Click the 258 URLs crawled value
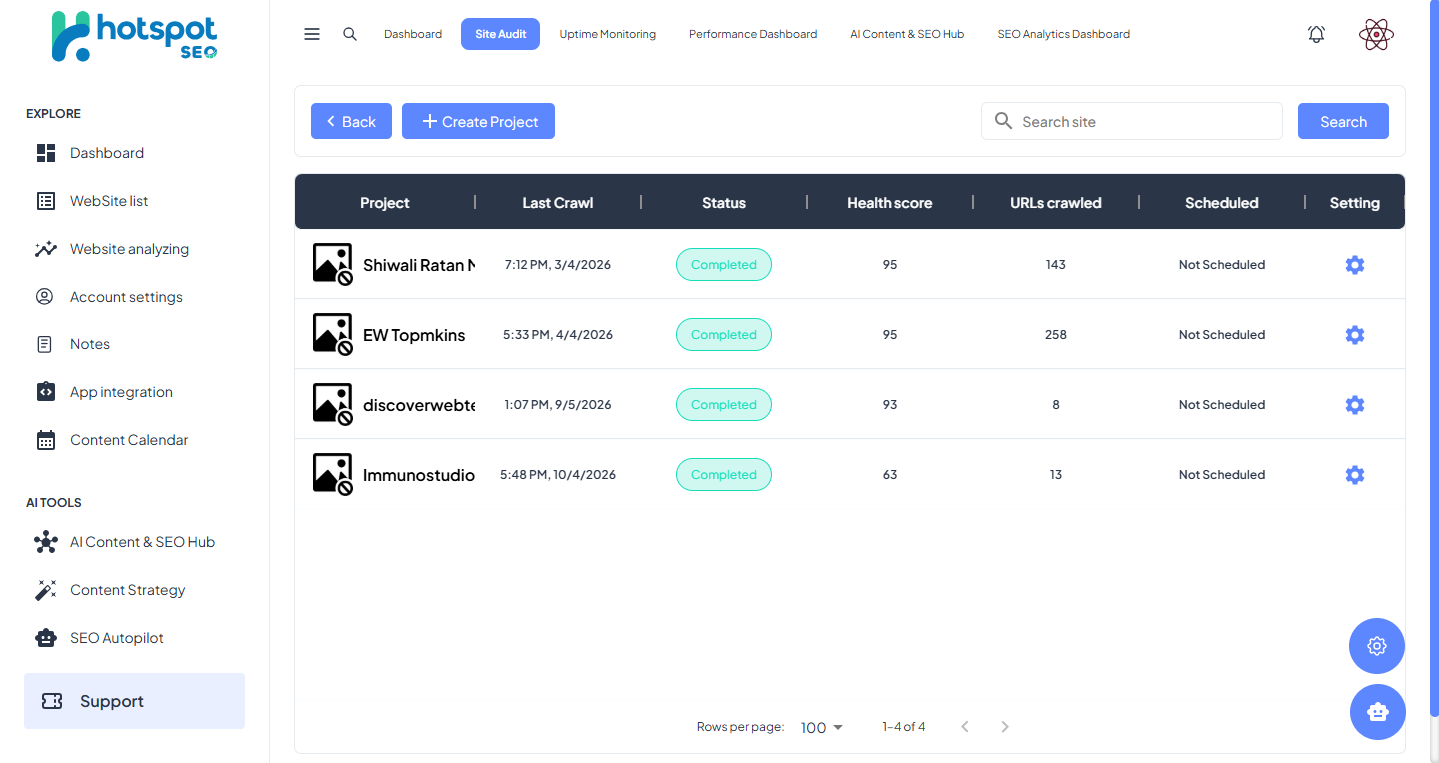1439x763 pixels. [1056, 335]
